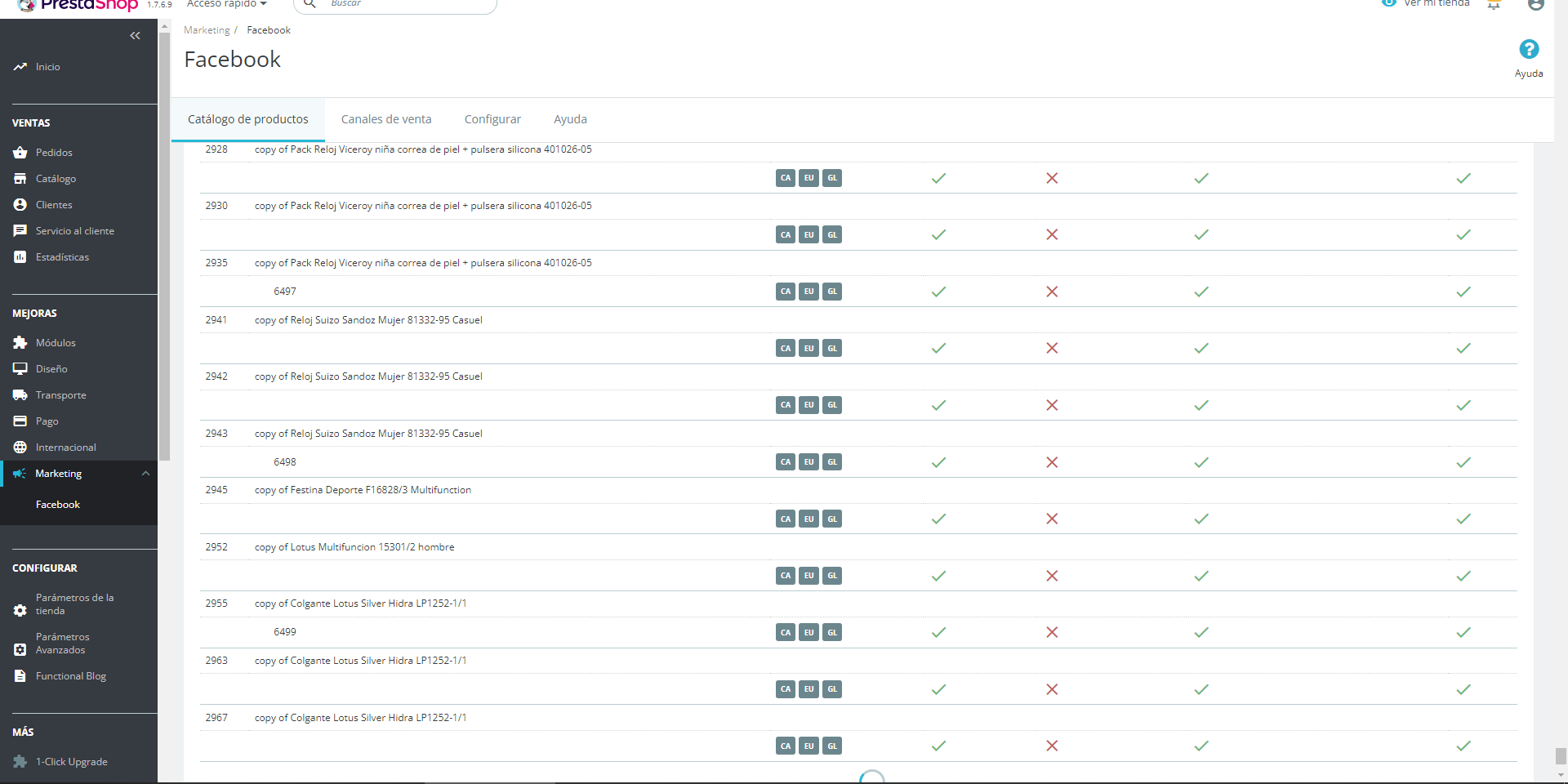Open the Ayuda tab
1568x784 pixels.
pos(570,119)
